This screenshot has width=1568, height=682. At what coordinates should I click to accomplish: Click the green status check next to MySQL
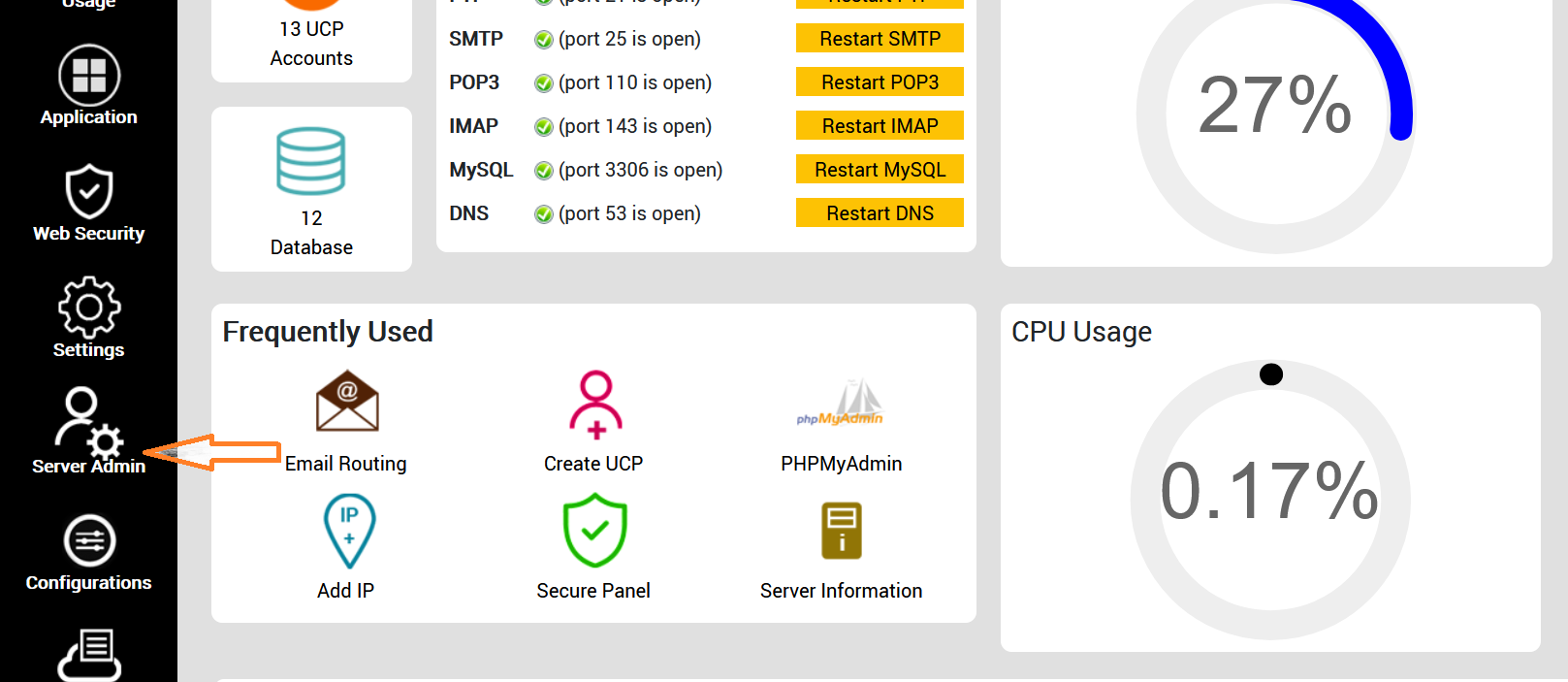click(x=543, y=170)
